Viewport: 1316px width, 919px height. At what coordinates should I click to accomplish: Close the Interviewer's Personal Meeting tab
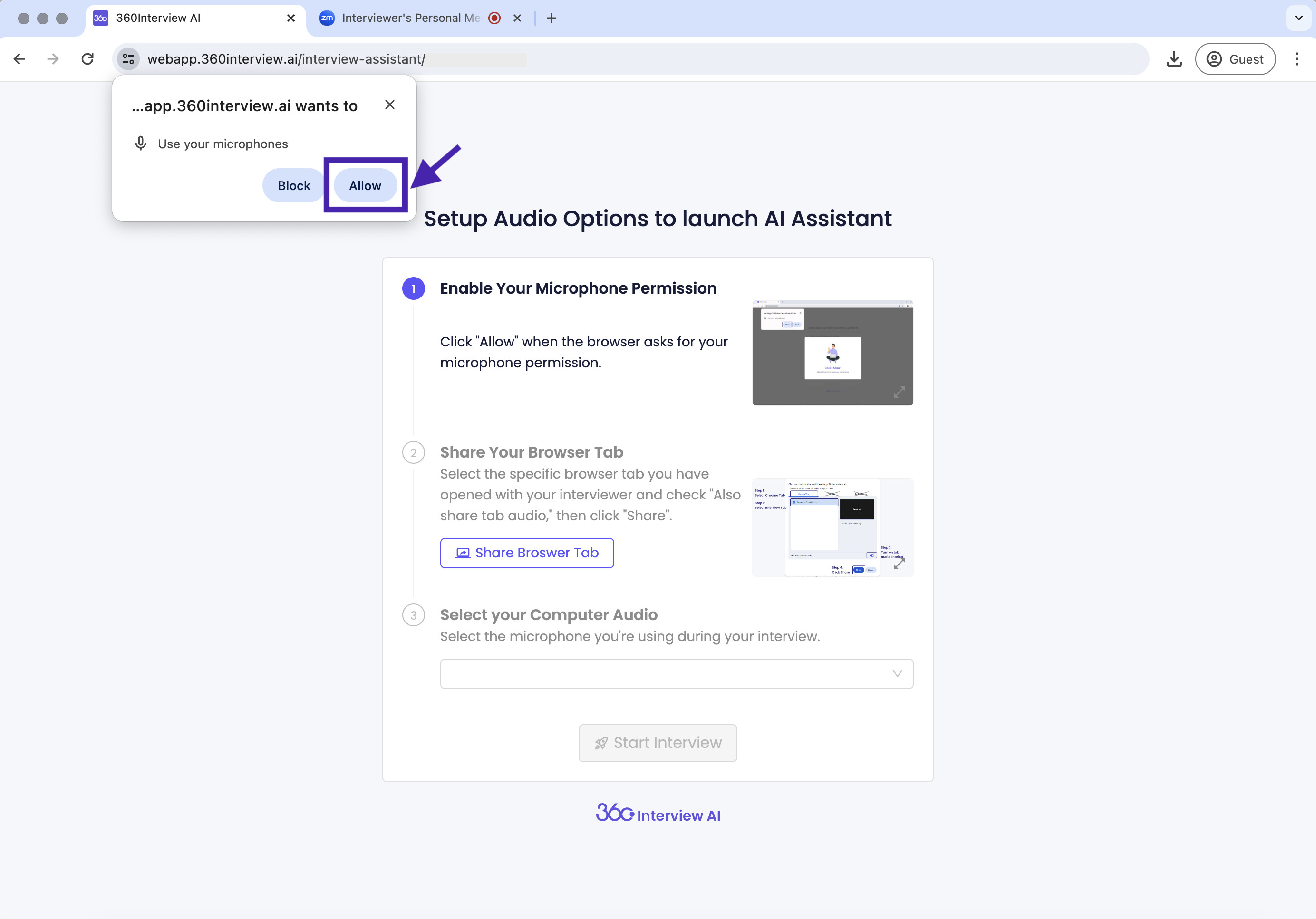pos(517,19)
